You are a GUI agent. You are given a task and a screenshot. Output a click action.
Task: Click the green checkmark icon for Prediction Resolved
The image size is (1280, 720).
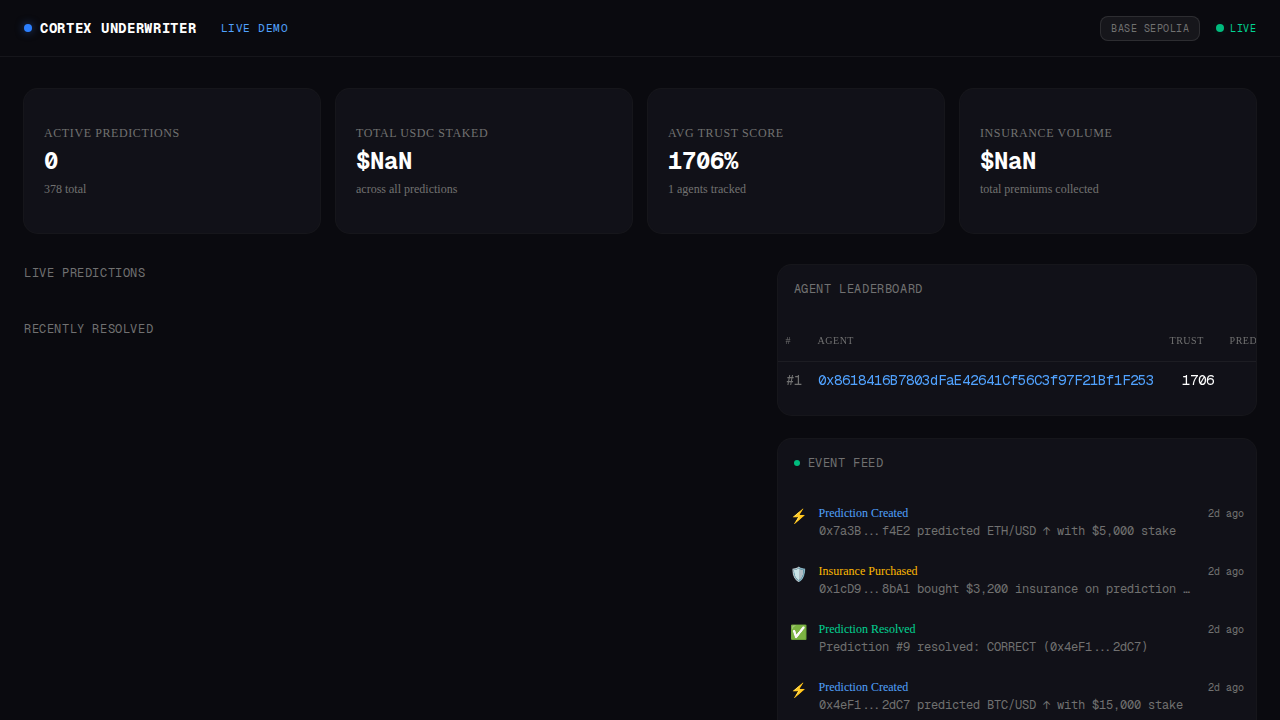pyautogui.click(x=798, y=632)
